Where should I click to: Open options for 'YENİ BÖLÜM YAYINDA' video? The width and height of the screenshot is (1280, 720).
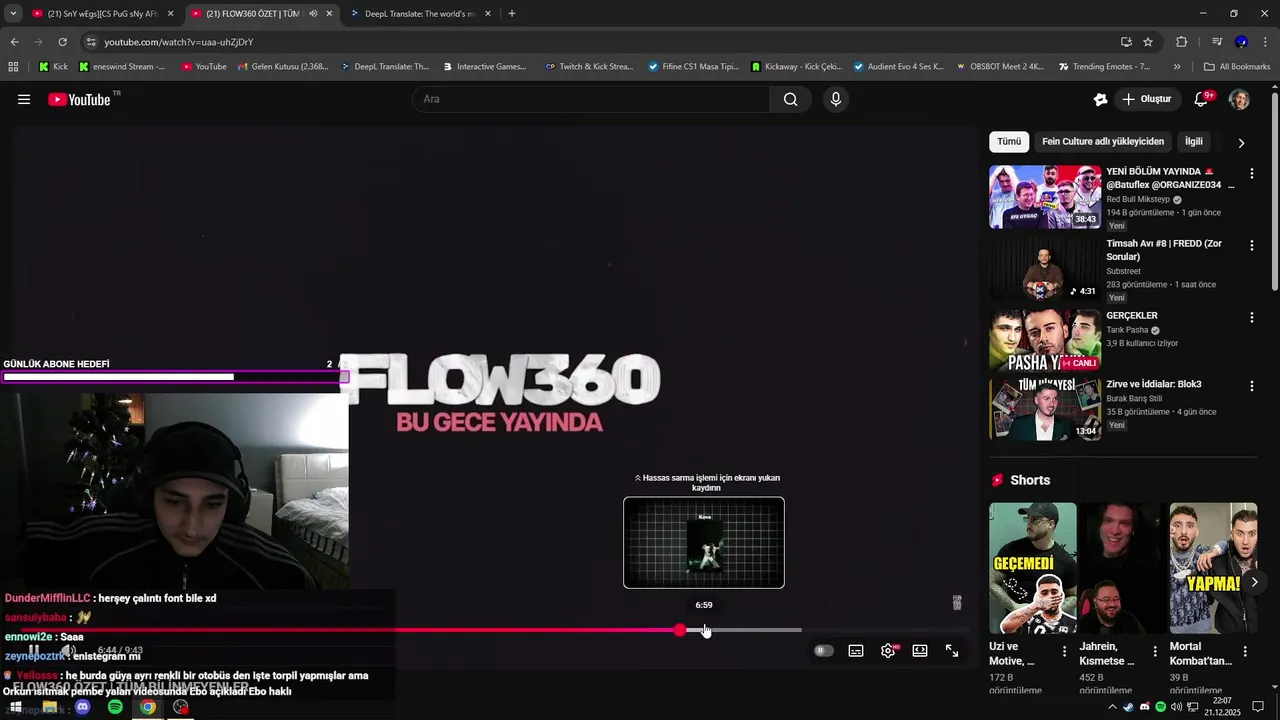tap(1251, 173)
